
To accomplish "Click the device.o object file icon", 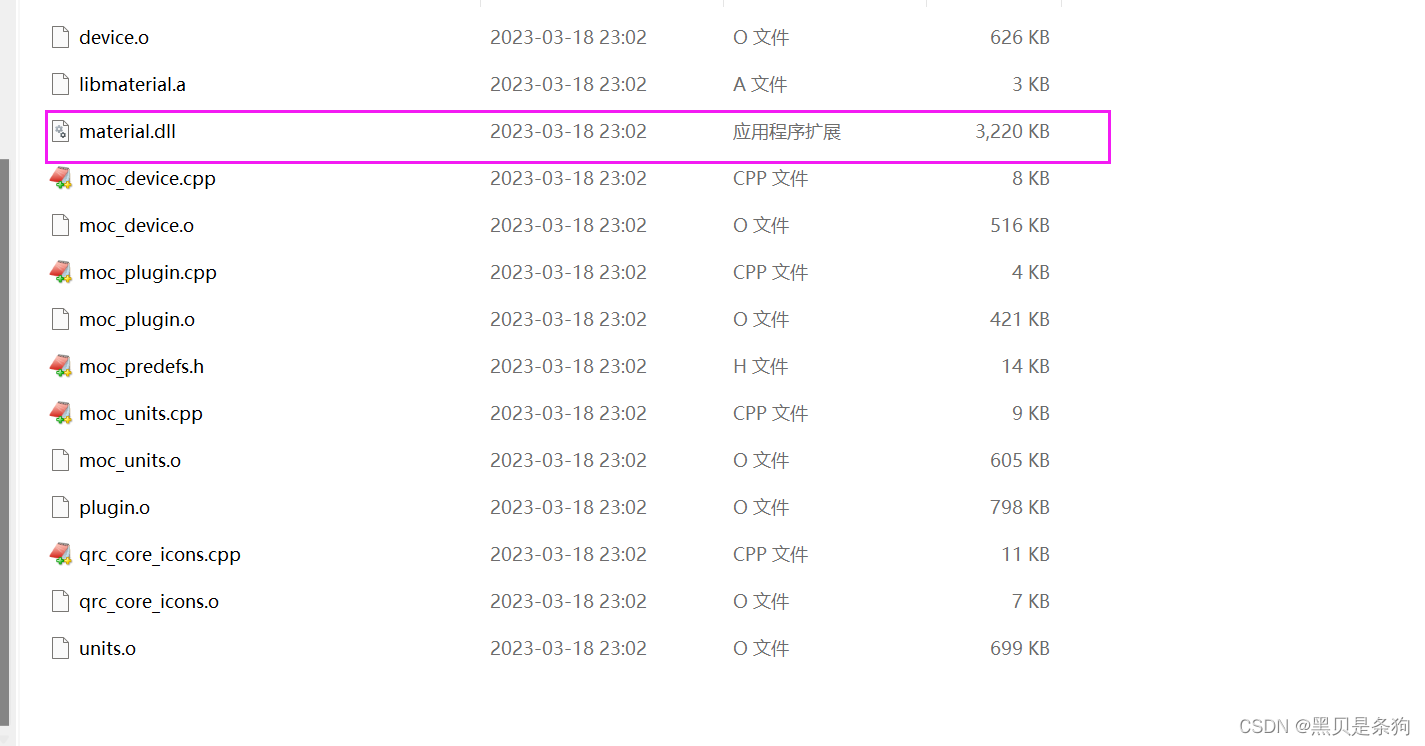I will pos(60,37).
